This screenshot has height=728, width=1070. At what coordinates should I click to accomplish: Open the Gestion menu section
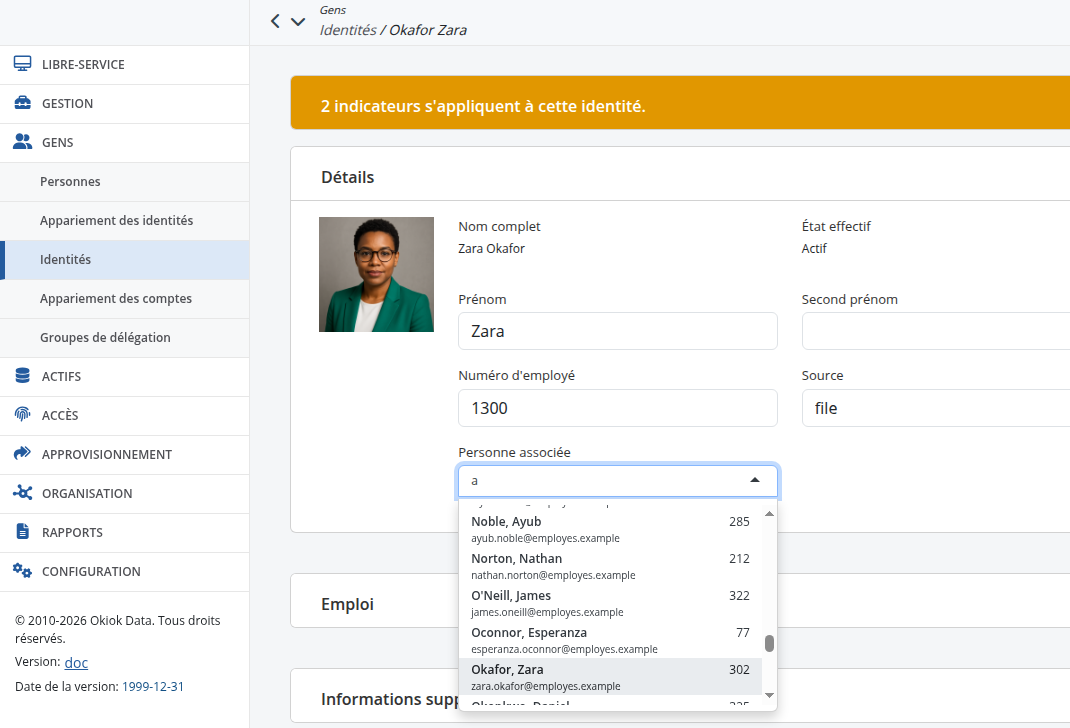(124, 104)
